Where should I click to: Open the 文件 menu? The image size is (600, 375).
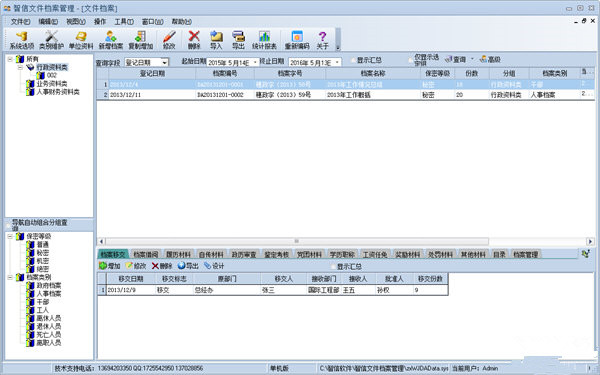click(20, 22)
